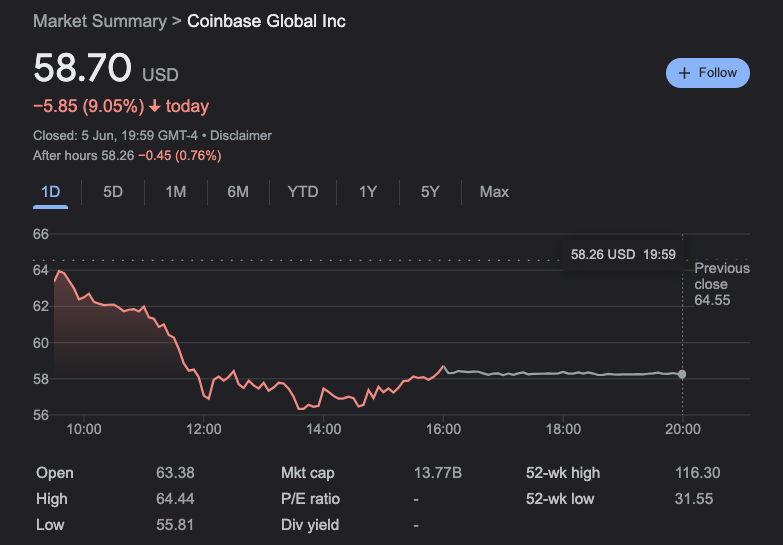Switch to the 5D range tab
Viewport: 783px width, 545px height.
tap(113, 192)
